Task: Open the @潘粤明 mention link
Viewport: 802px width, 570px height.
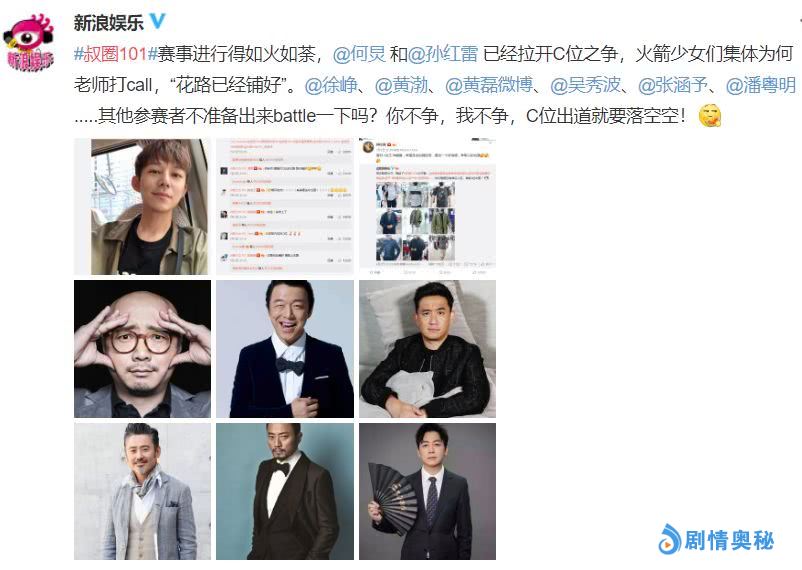Action: pyautogui.click(x=761, y=85)
